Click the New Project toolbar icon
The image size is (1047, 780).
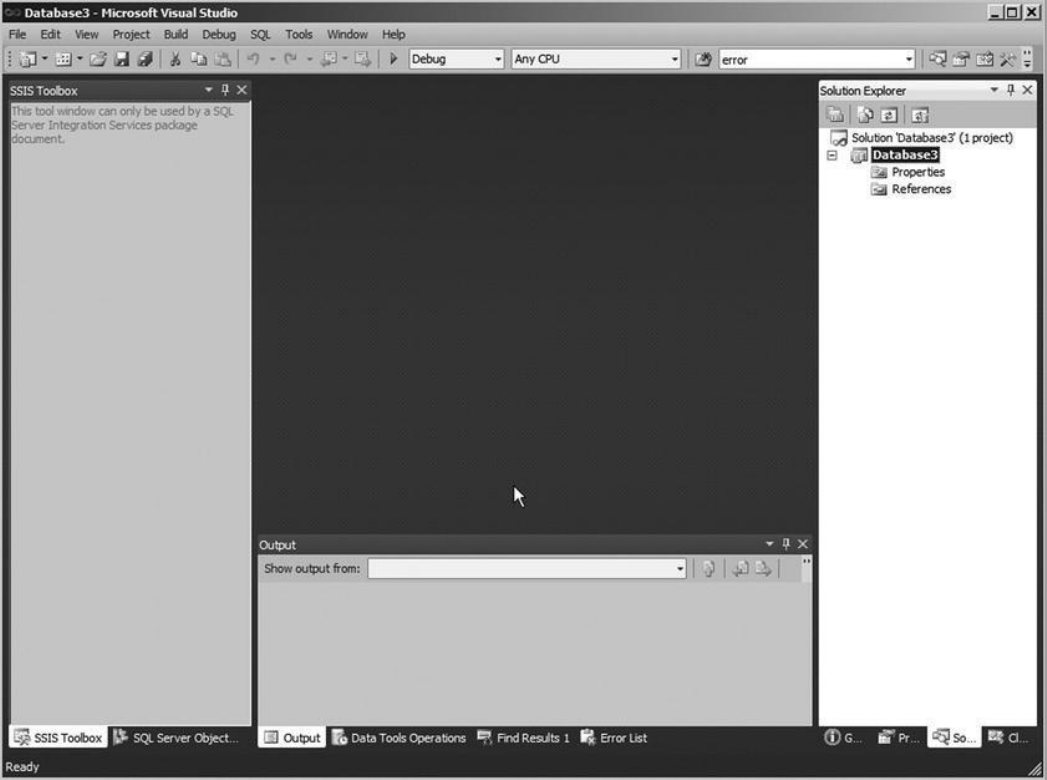pyautogui.click(x=28, y=59)
